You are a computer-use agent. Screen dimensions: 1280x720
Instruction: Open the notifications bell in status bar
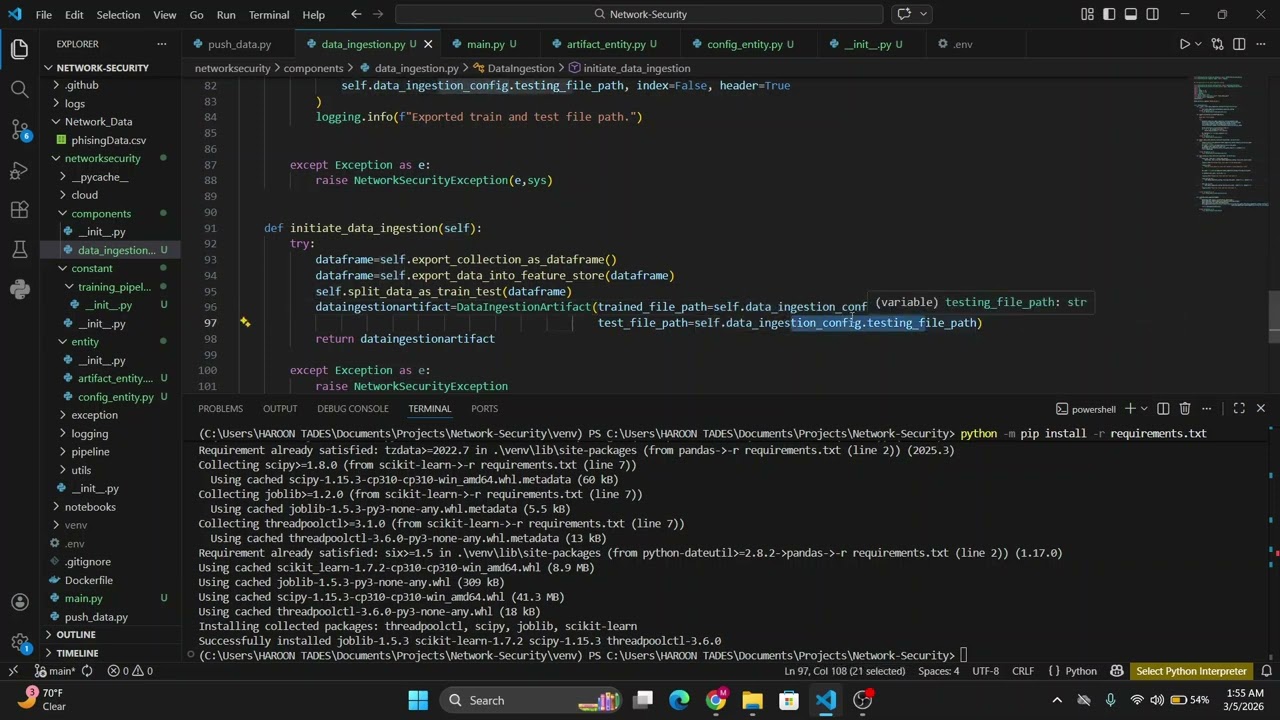[1266, 671]
